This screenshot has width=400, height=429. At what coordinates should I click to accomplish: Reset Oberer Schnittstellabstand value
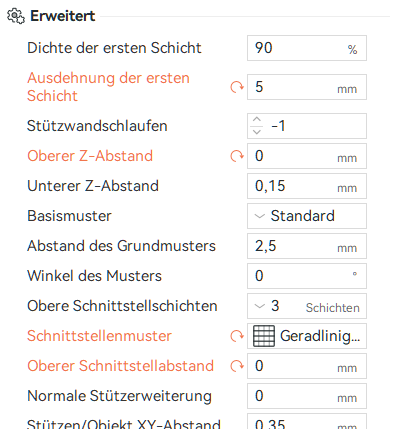point(237,366)
